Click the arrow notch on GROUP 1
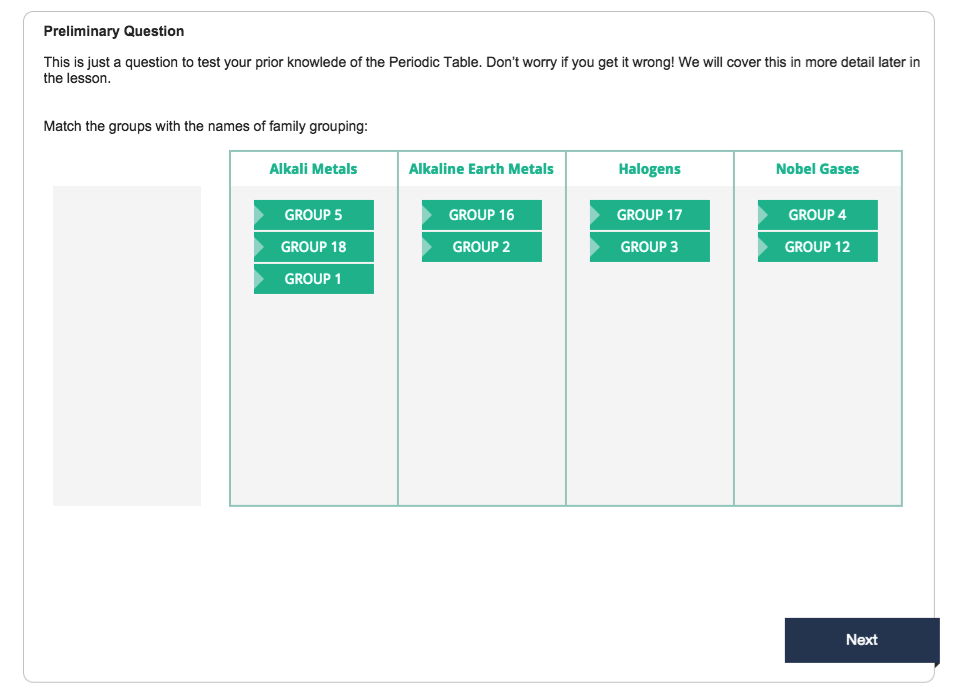 click(259, 279)
